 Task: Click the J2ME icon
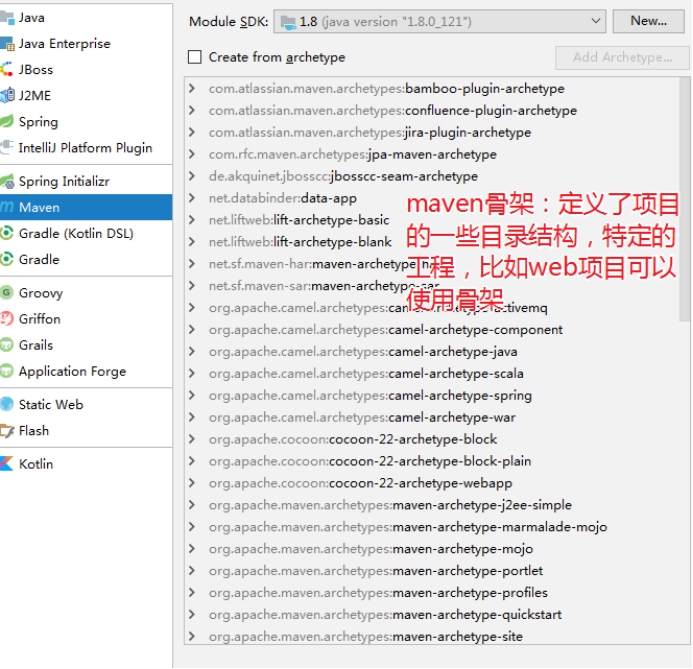(x=7, y=95)
